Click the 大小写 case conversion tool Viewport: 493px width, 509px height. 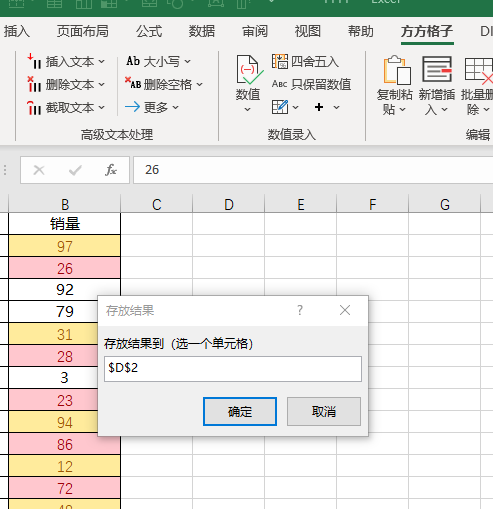tap(158, 61)
